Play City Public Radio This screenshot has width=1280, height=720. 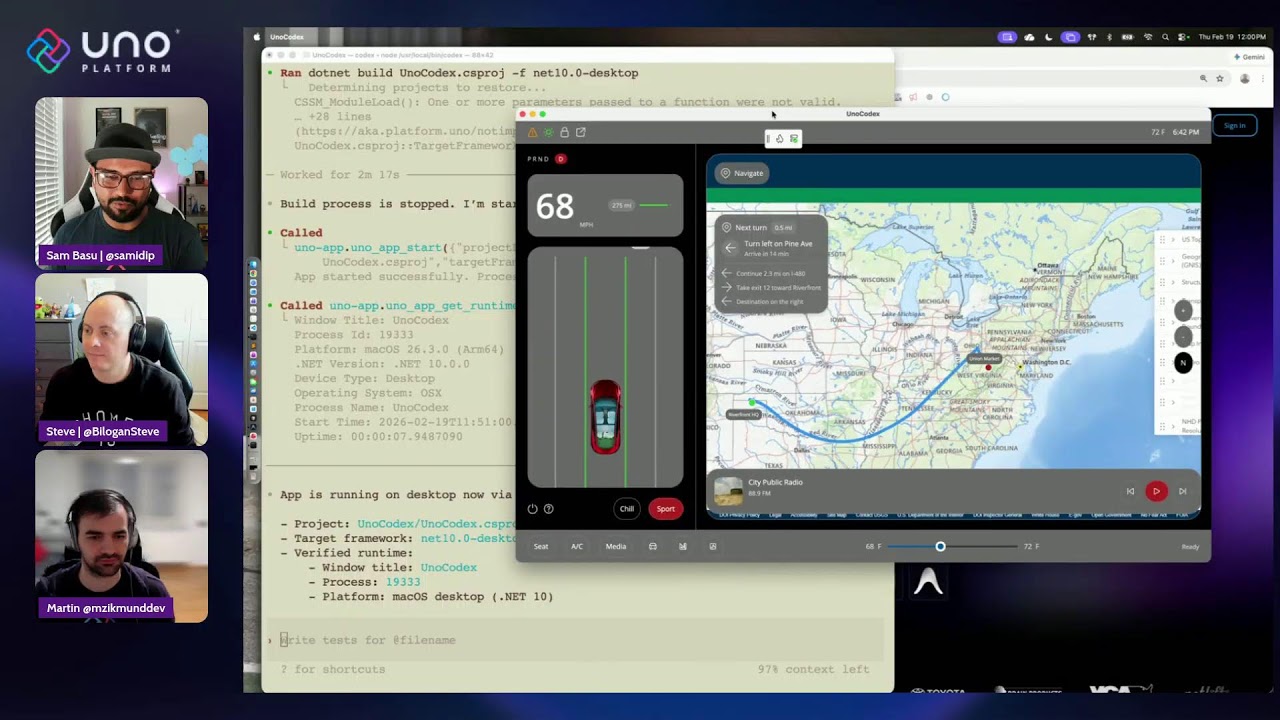(1156, 491)
